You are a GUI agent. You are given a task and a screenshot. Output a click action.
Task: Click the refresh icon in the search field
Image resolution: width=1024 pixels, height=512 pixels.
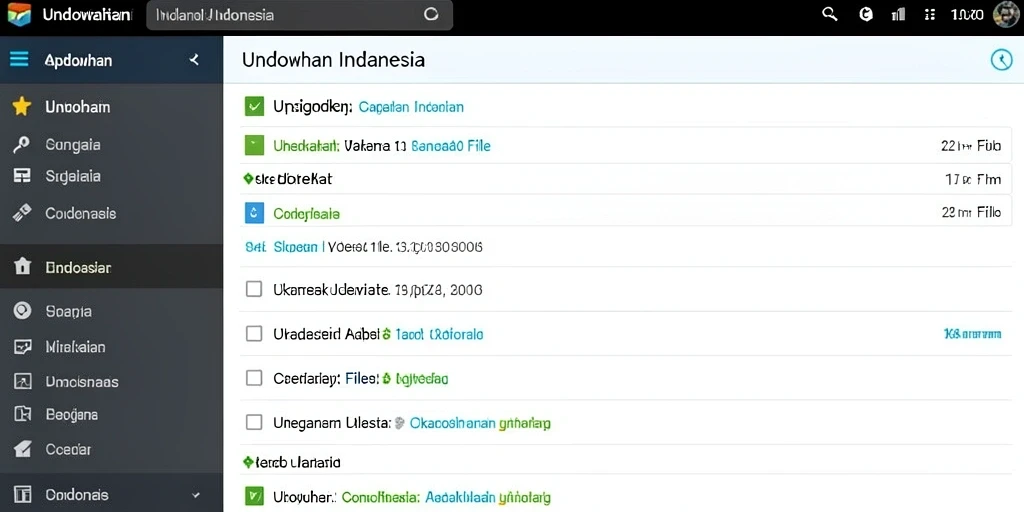[431, 14]
